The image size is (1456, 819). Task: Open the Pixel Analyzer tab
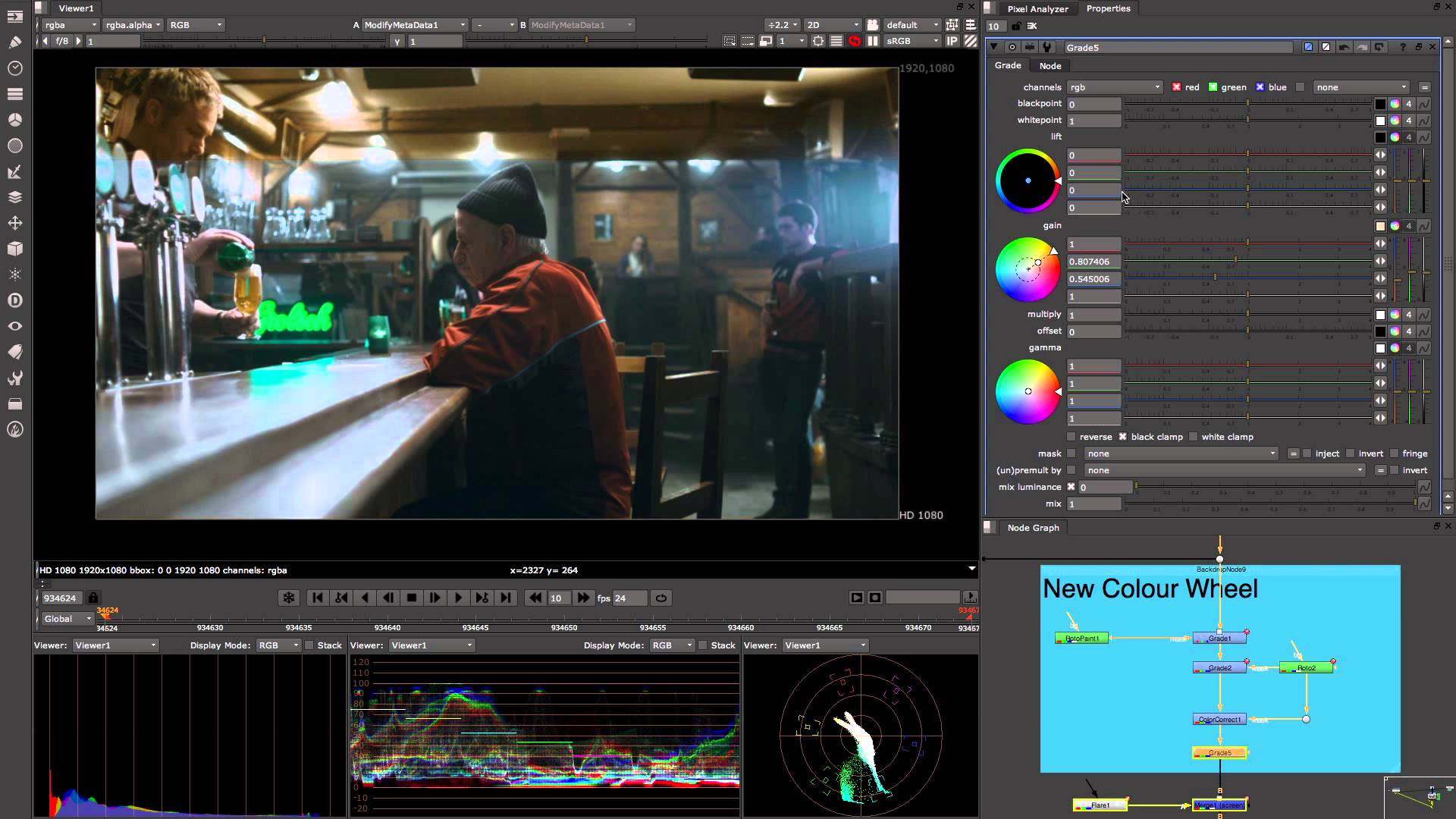point(1037,9)
